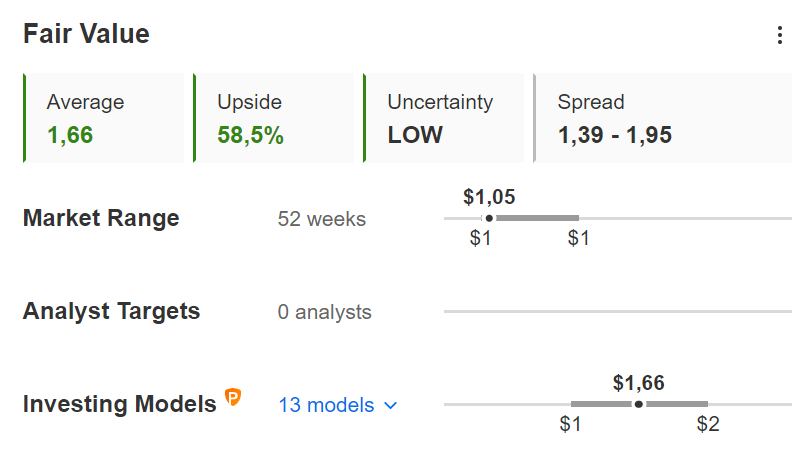Click the Market Range 52-week bar
The width and height of the screenshot is (801, 457).
(x=530, y=218)
